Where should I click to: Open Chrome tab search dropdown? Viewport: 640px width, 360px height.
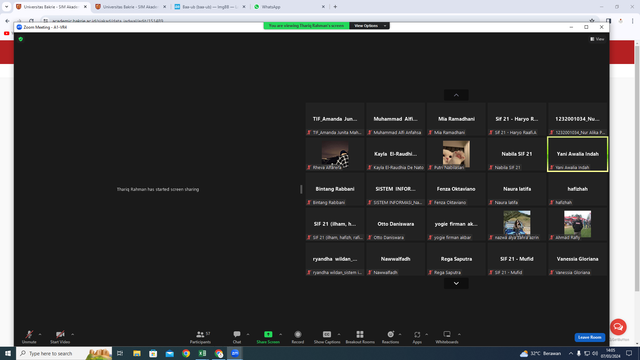(6, 7)
